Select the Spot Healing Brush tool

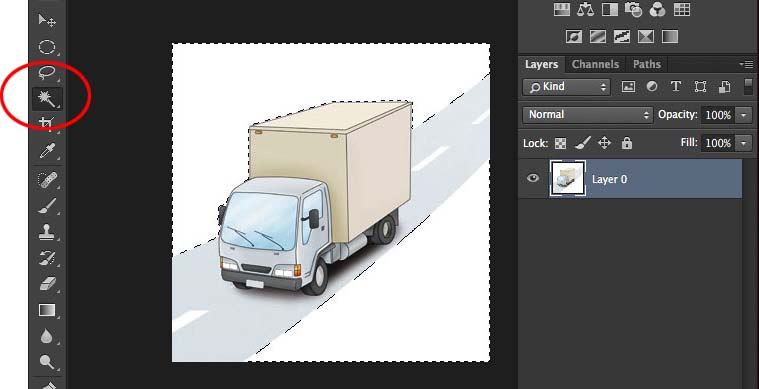tap(47, 180)
